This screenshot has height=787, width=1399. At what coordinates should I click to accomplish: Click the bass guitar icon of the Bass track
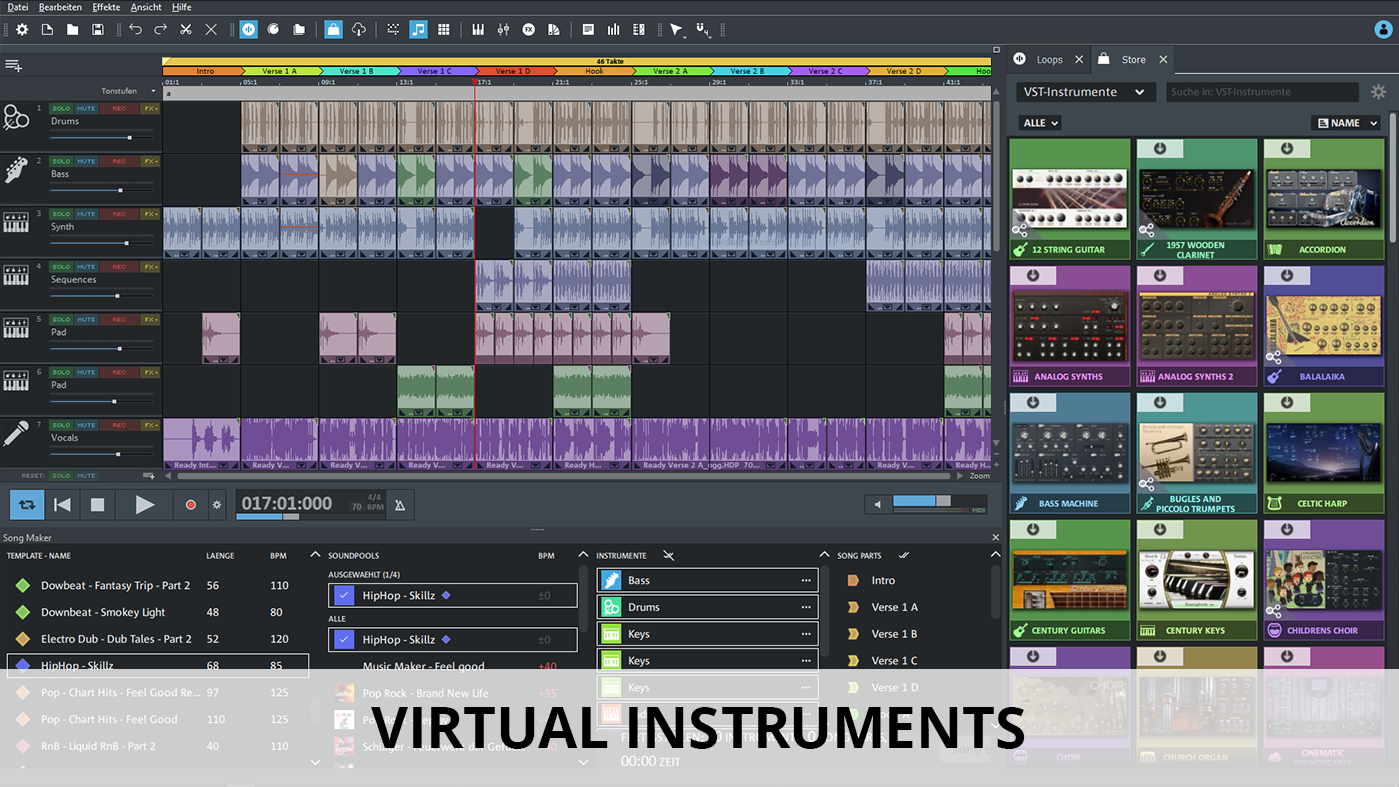point(16,170)
